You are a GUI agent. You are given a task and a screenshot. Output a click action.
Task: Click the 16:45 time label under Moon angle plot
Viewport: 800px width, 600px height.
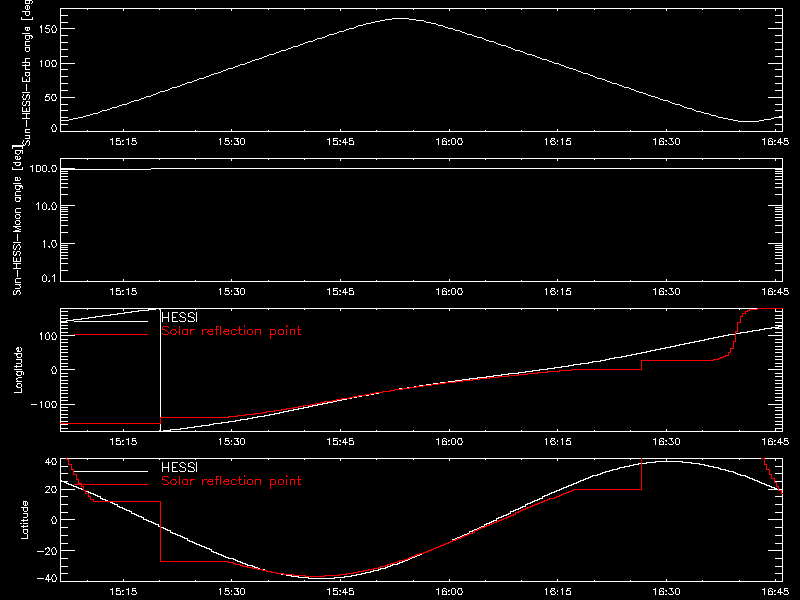(775, 292)
